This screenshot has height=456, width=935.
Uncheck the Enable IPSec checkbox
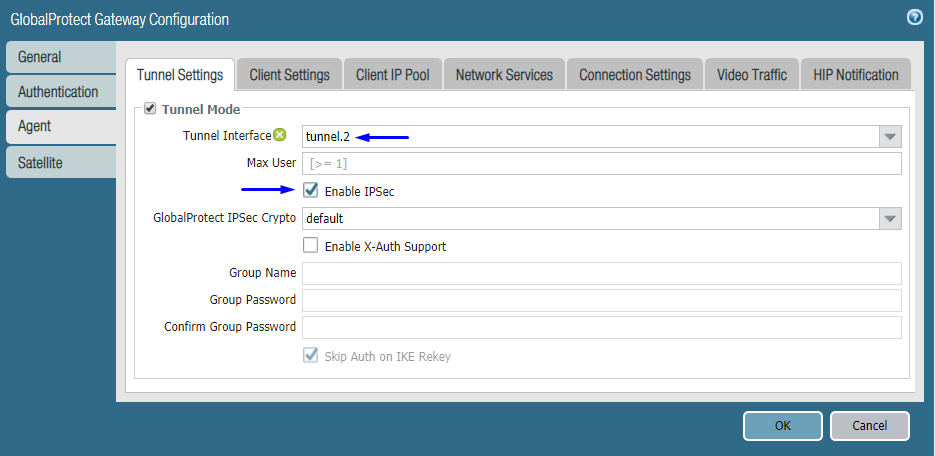tap(311, 191)
